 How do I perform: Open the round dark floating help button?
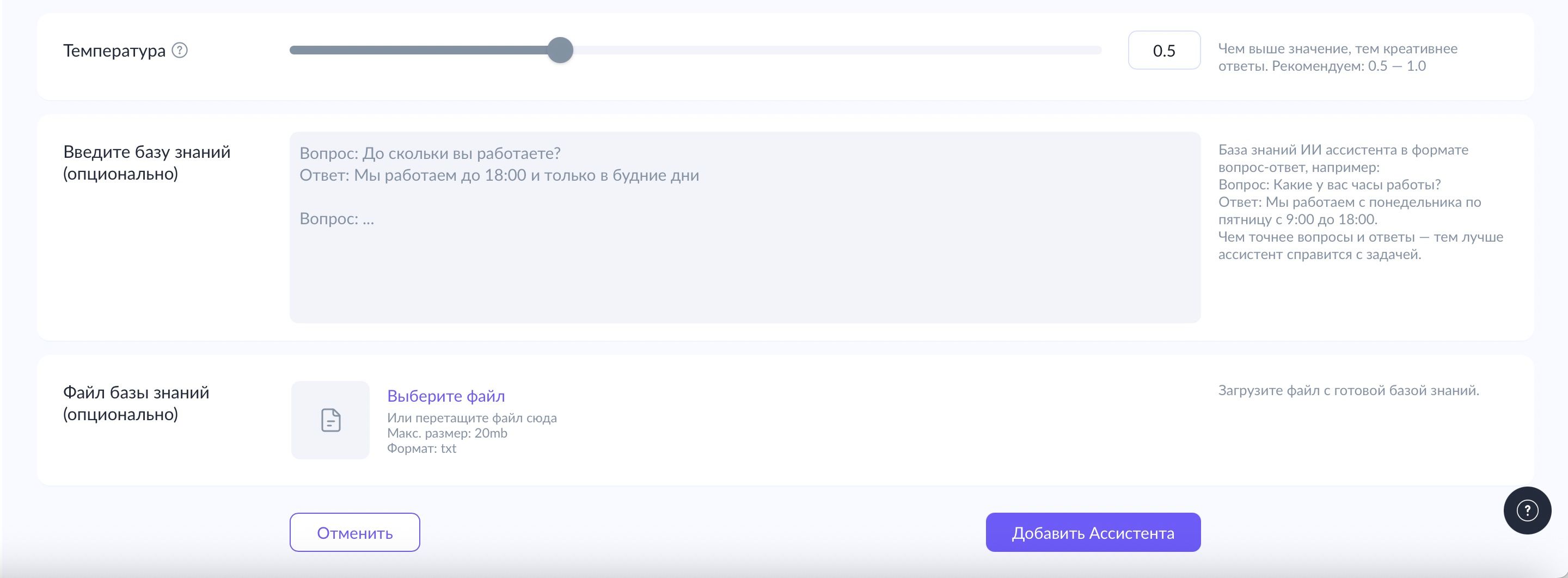point(1527,510)
